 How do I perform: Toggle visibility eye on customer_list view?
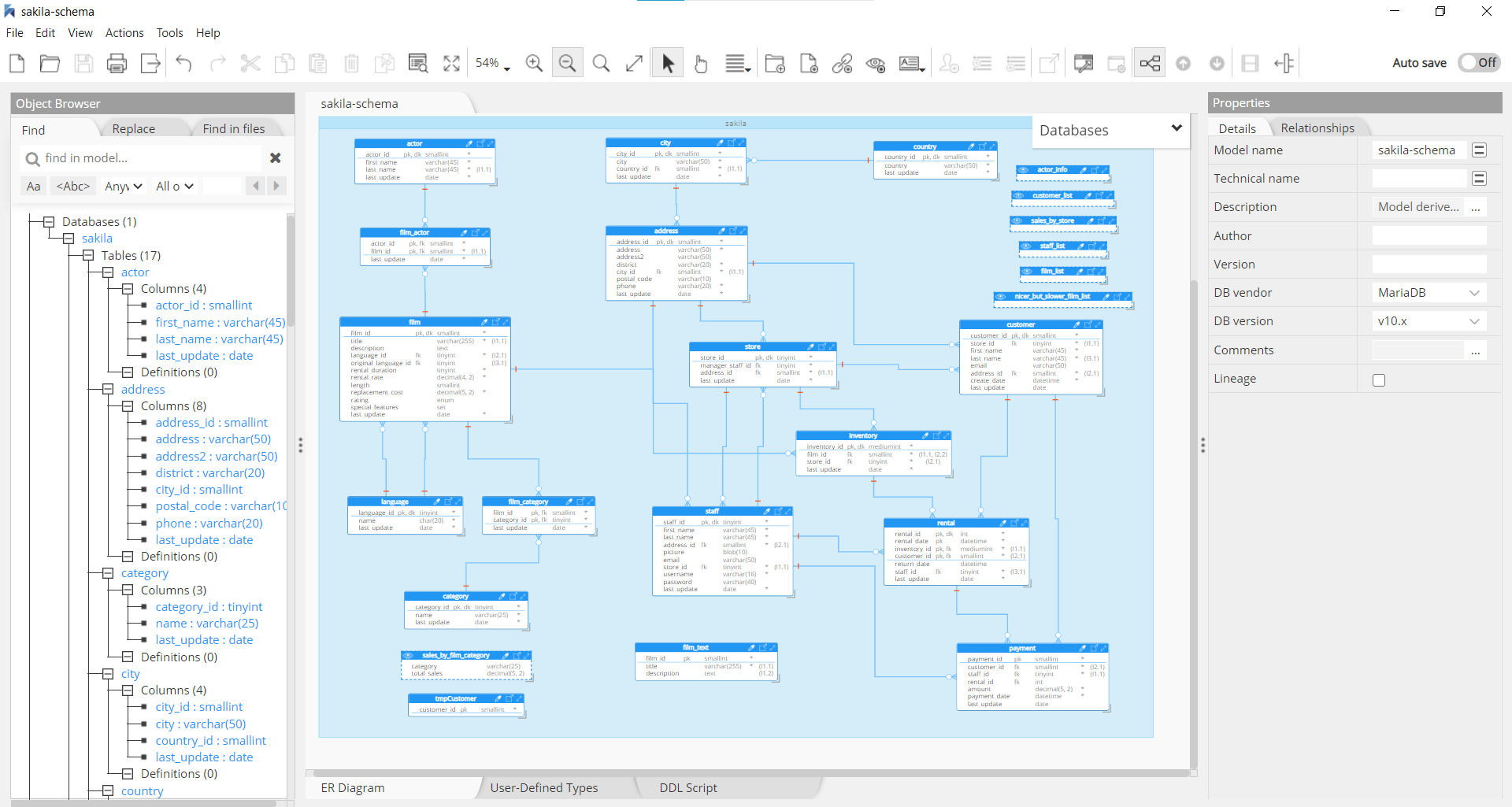coord(1018,195)
